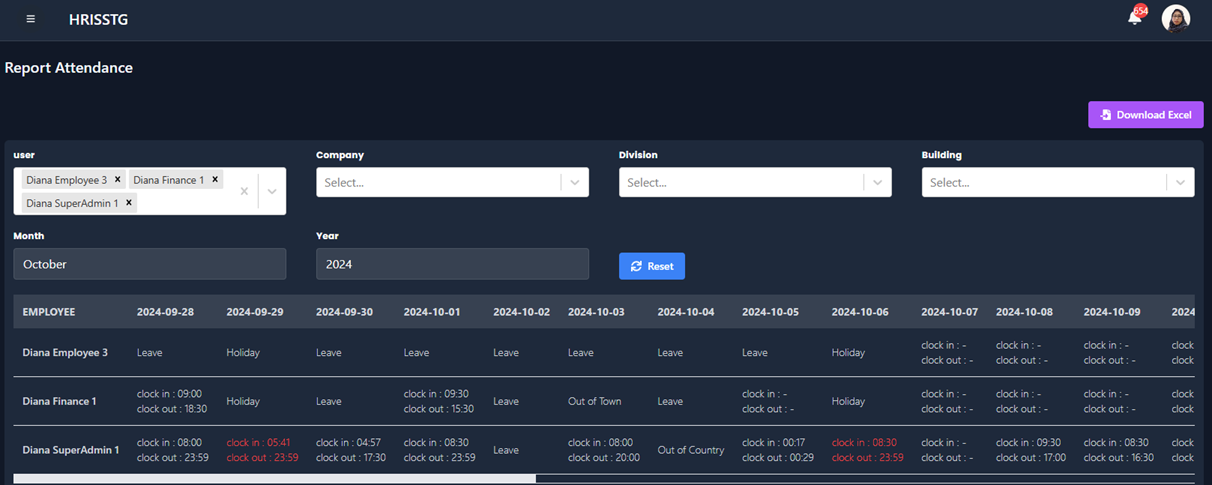Select the Diana Employee 3 row name

point(65,353)
